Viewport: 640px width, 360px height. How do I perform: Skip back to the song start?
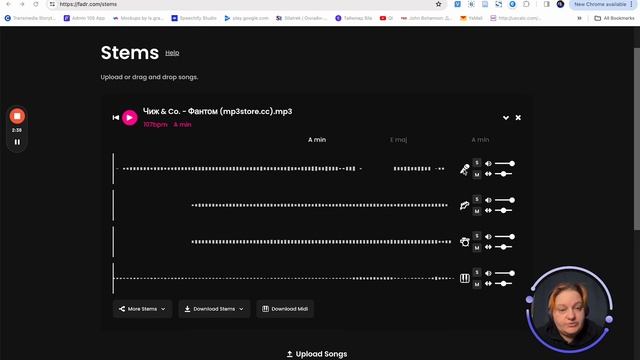click(116, 118)
